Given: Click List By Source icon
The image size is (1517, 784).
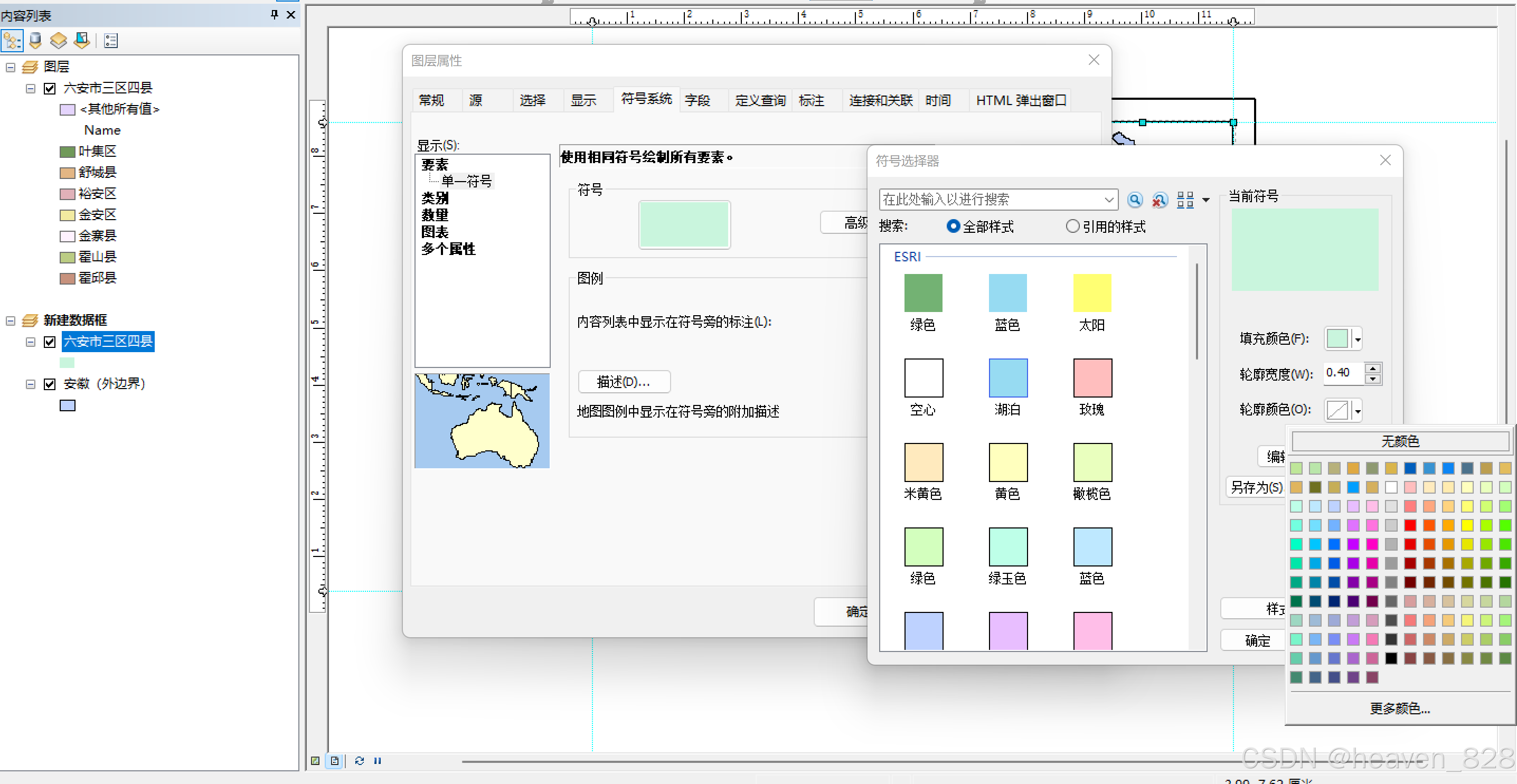Looking at the screenshot, I should pyautogui.click(x=35, y=41).
